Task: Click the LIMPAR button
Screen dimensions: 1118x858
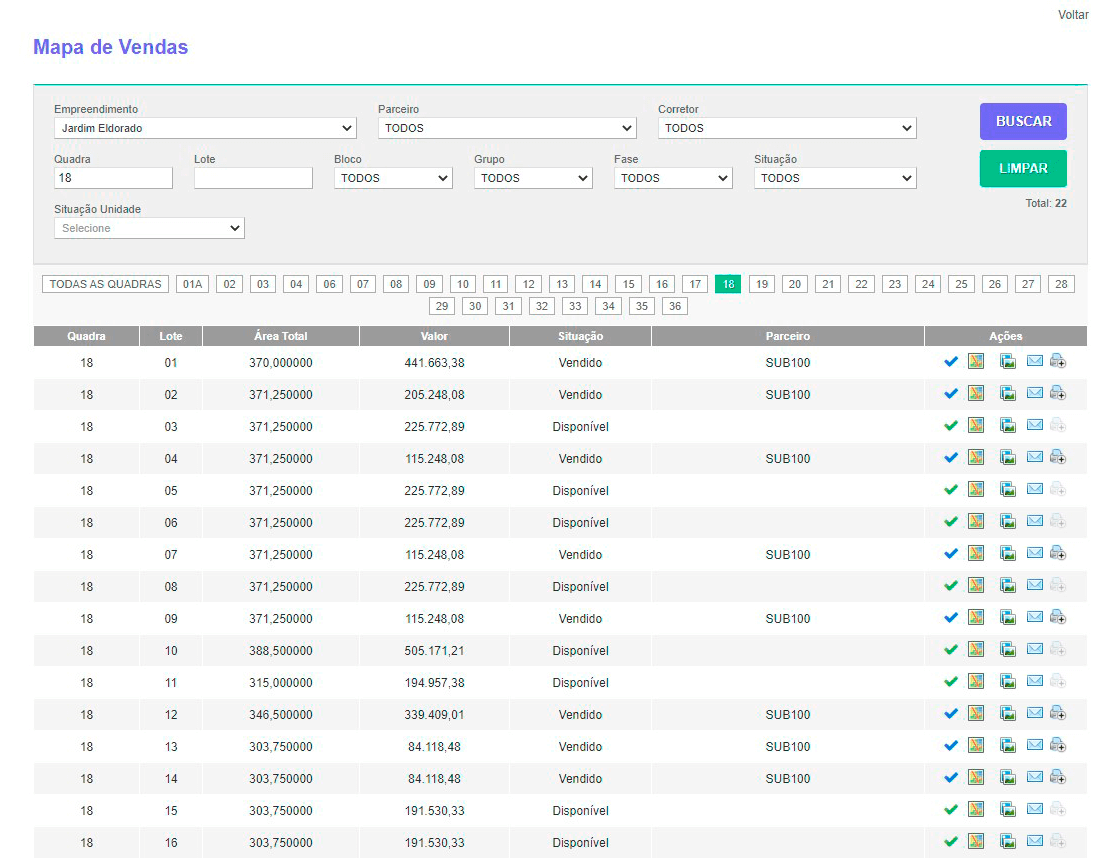Action: click(x=1023, y=168)
